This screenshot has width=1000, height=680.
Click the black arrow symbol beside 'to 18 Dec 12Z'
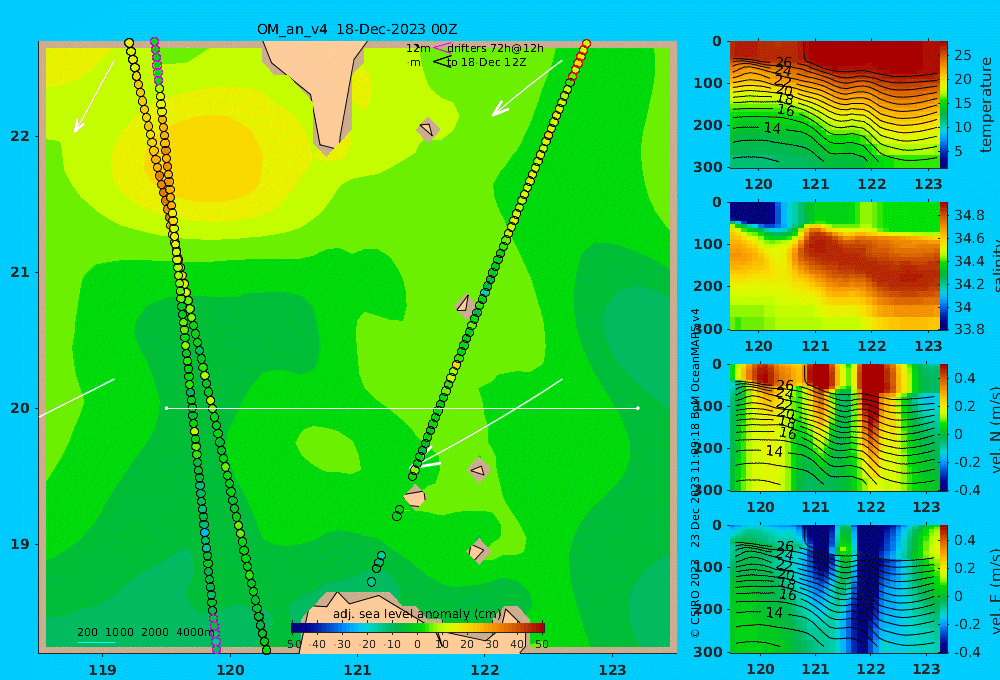[x=442, y=62]
